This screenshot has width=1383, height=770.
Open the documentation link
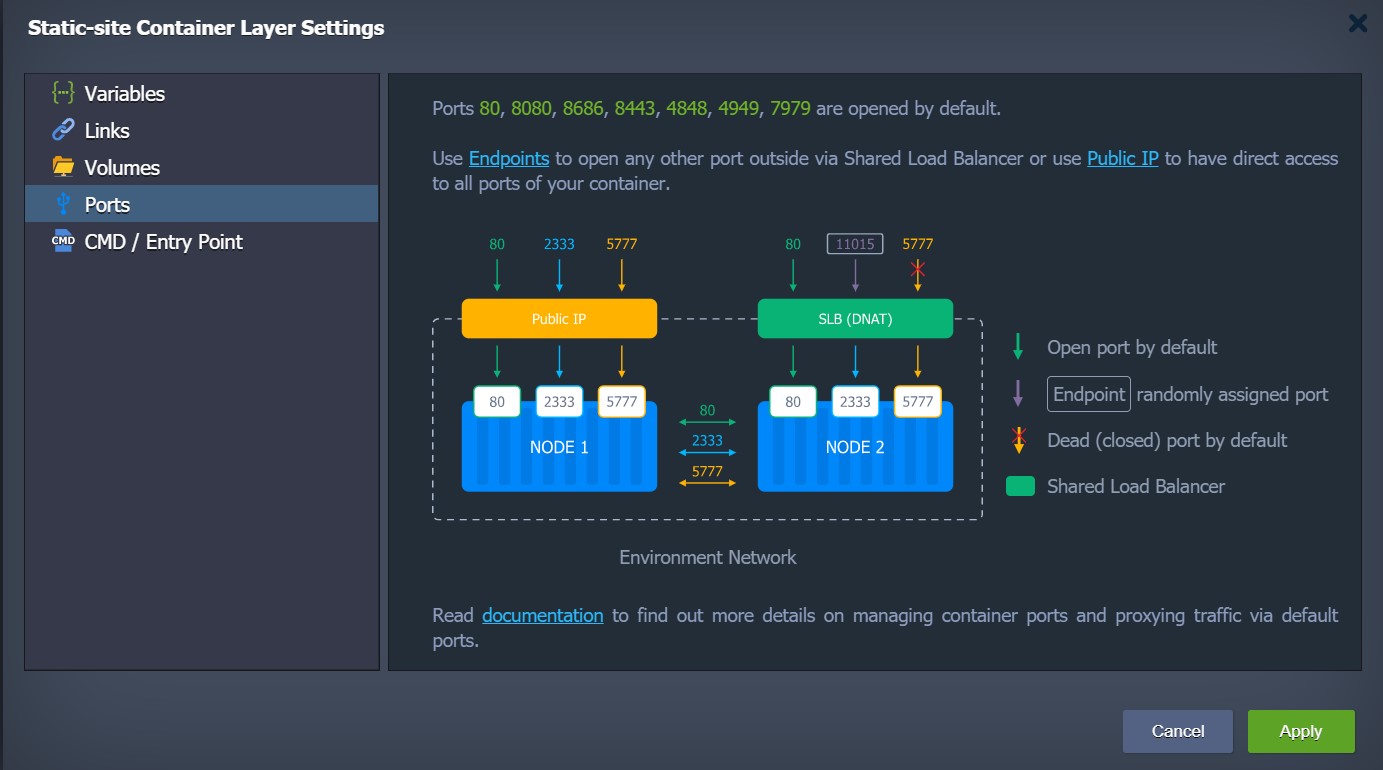click(543, 615)
